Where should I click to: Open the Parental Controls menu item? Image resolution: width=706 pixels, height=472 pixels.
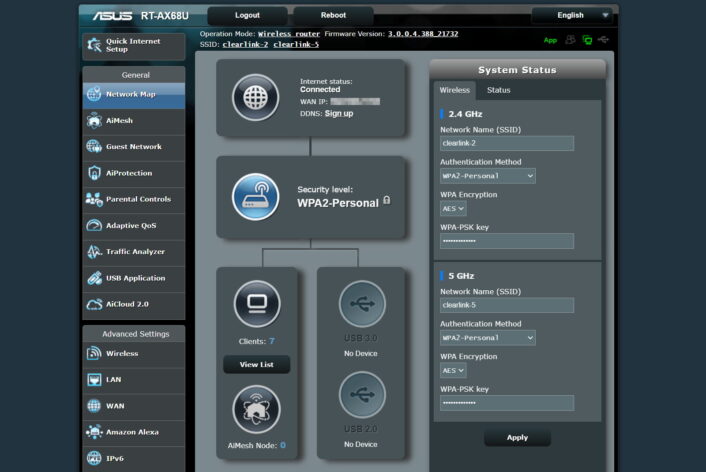[x=134, y=199]
